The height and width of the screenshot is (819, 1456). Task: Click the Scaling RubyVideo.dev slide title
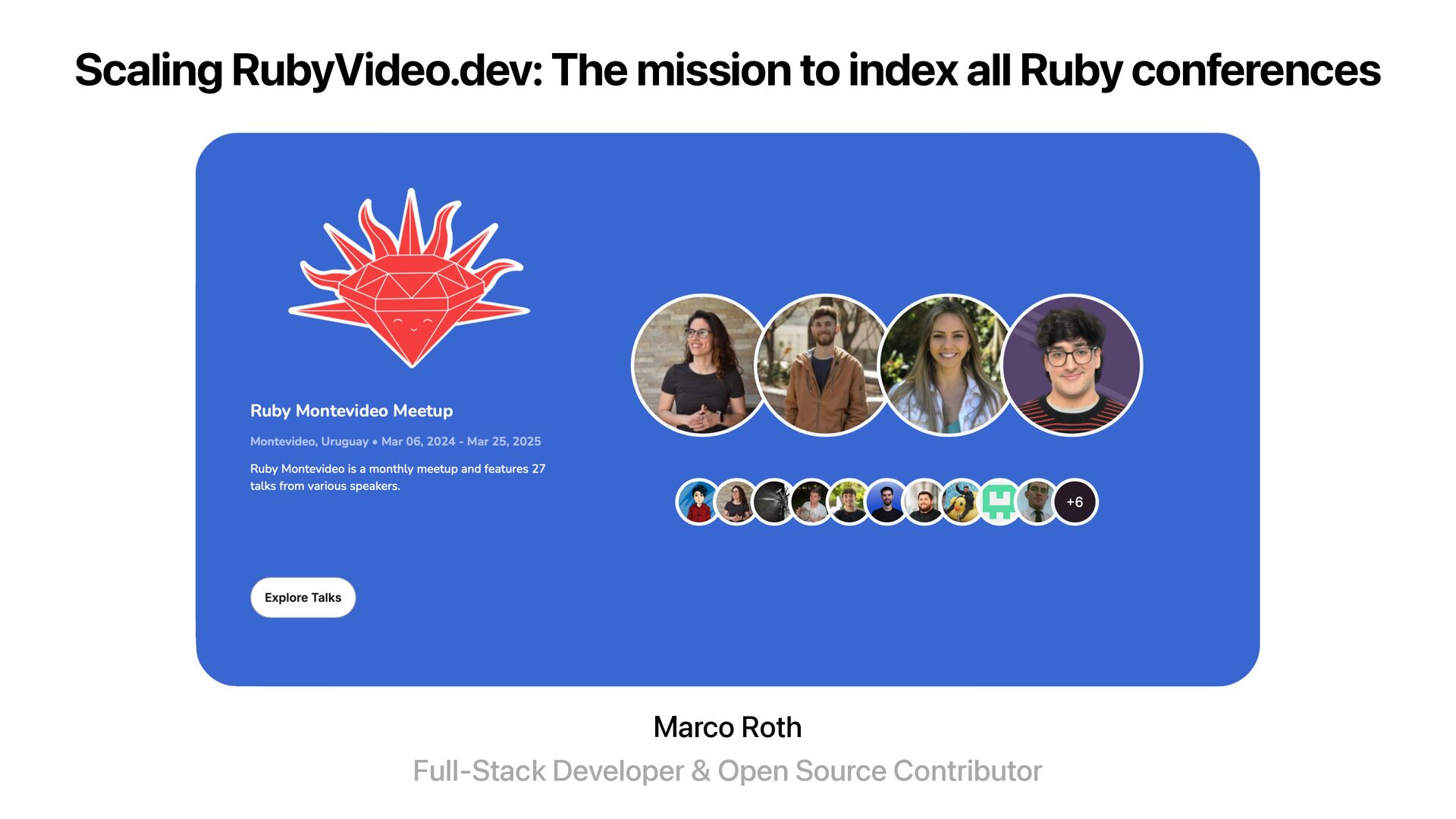pyautogui.click(x=727, y=71)
